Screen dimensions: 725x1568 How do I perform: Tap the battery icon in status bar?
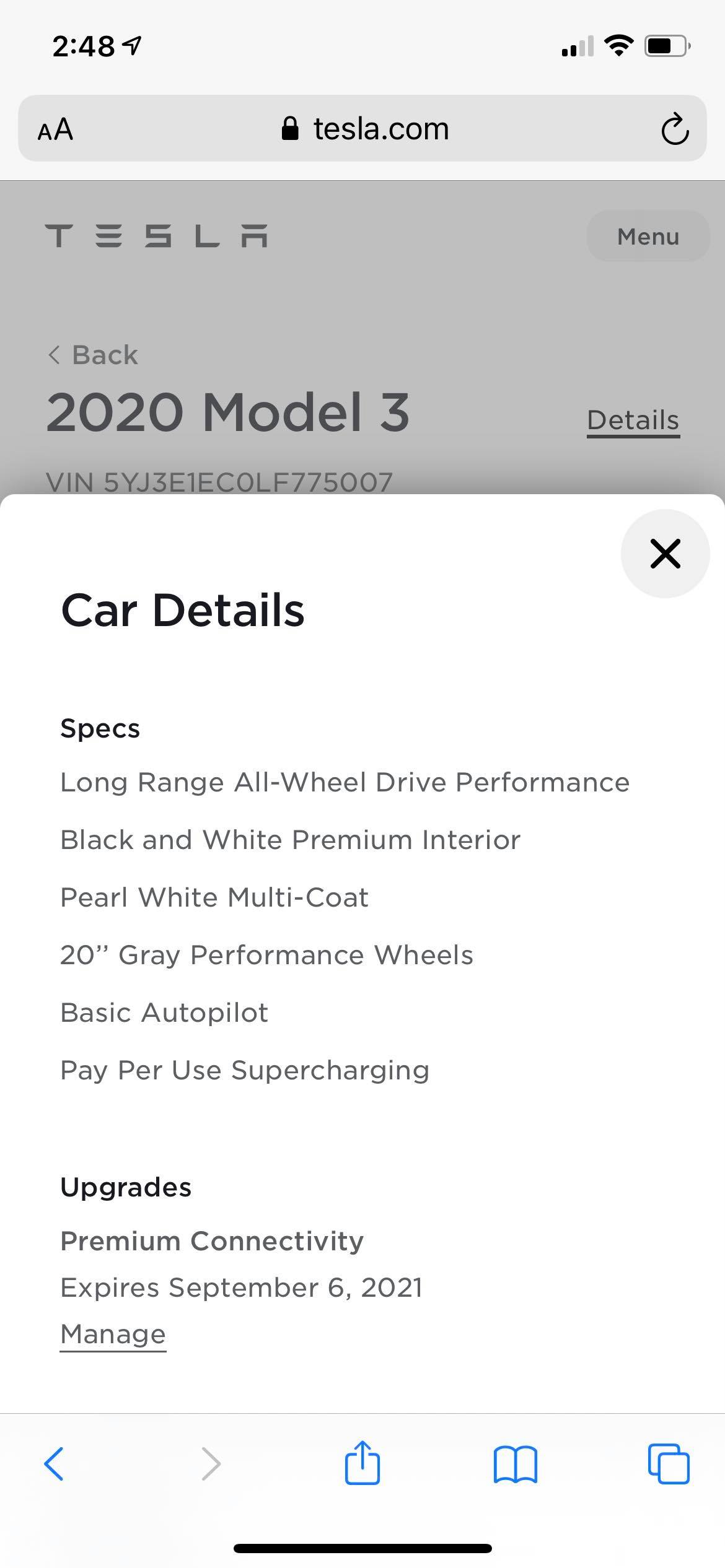point(667,46)
